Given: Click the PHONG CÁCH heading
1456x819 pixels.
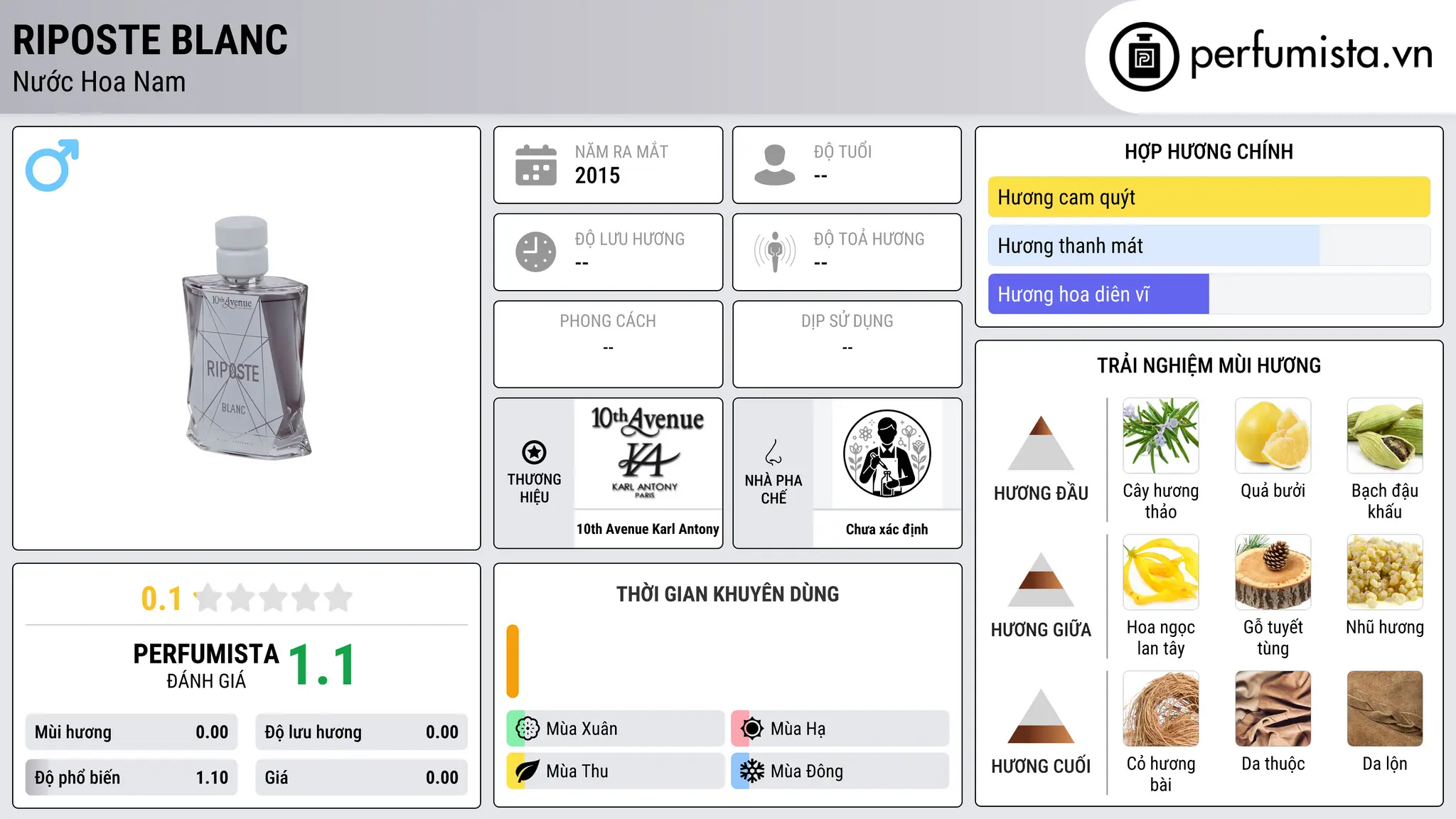Looking at the screenshot, I should click(x=608, y=321).
